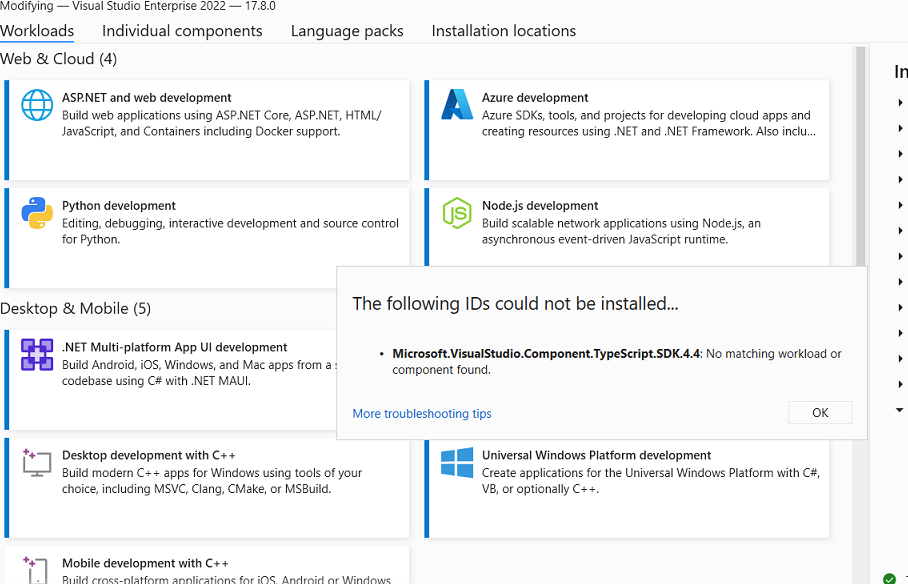Image resolution: width=908 pixels, height=584 pixels.
Task: Click the Web & Cloud (4) section heading
Action: [x=58, y=59]
